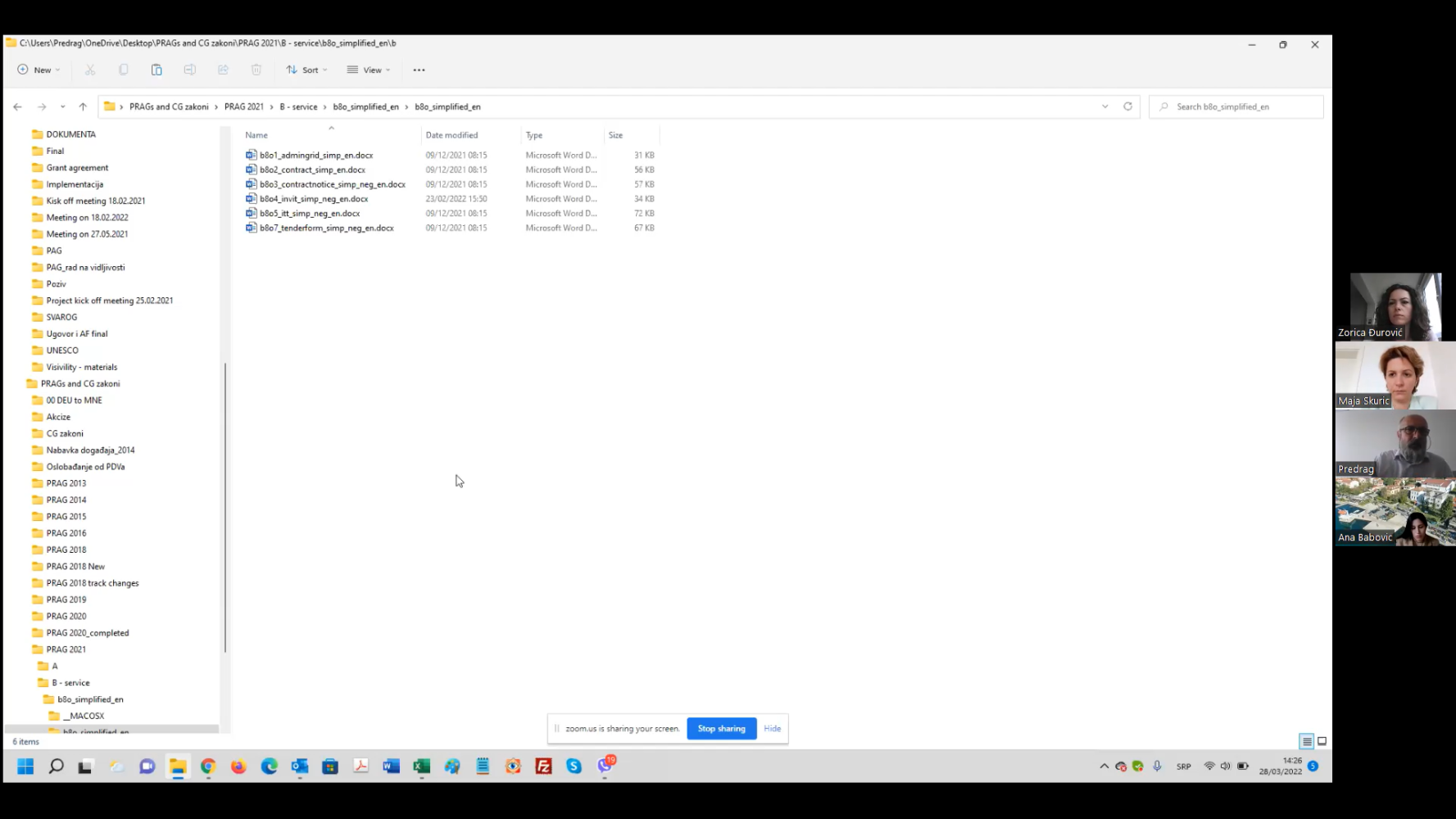
Task: Click the Stop sharing button
Action: pos(721,729)
